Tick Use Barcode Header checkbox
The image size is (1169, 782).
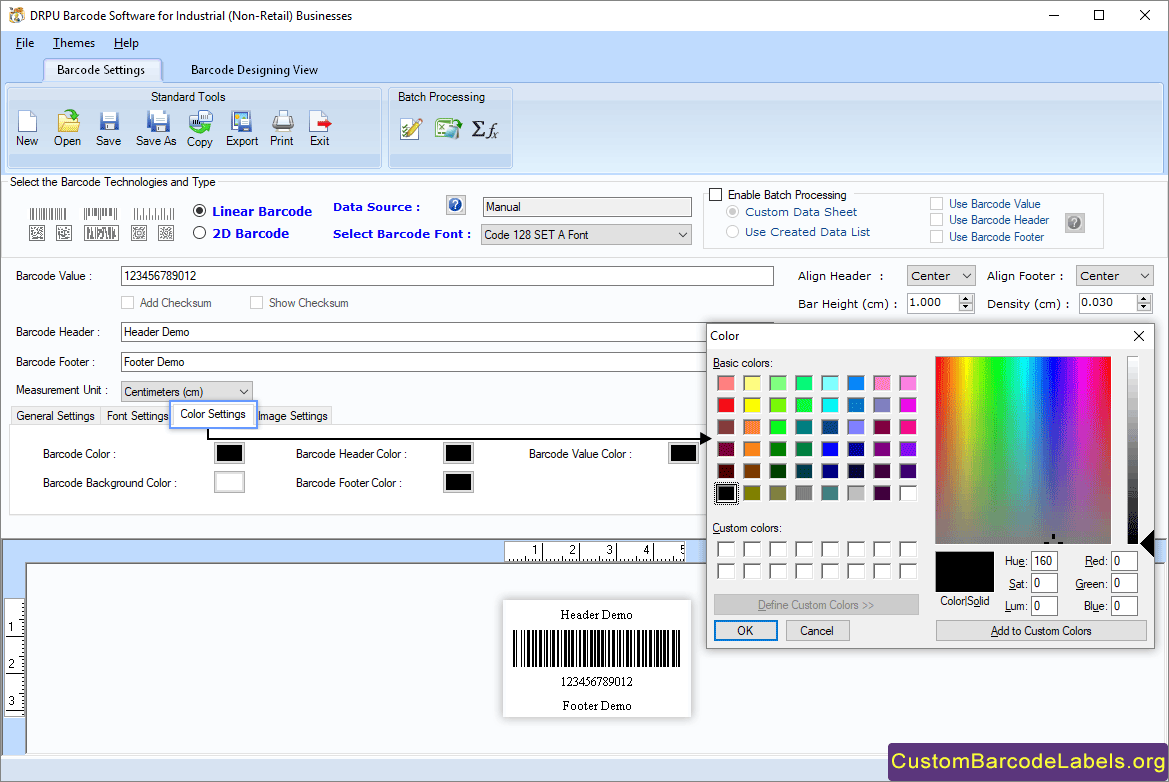936,219
